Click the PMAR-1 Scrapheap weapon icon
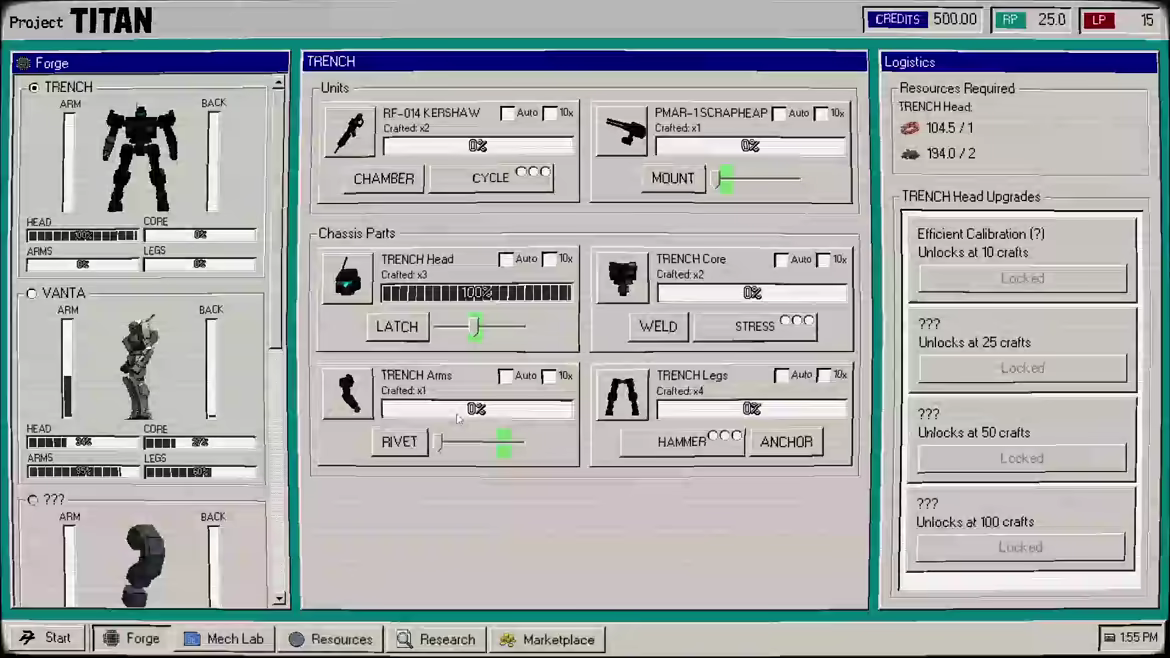The height and width of the screenshot is (658, 1170). coord(622,131)
